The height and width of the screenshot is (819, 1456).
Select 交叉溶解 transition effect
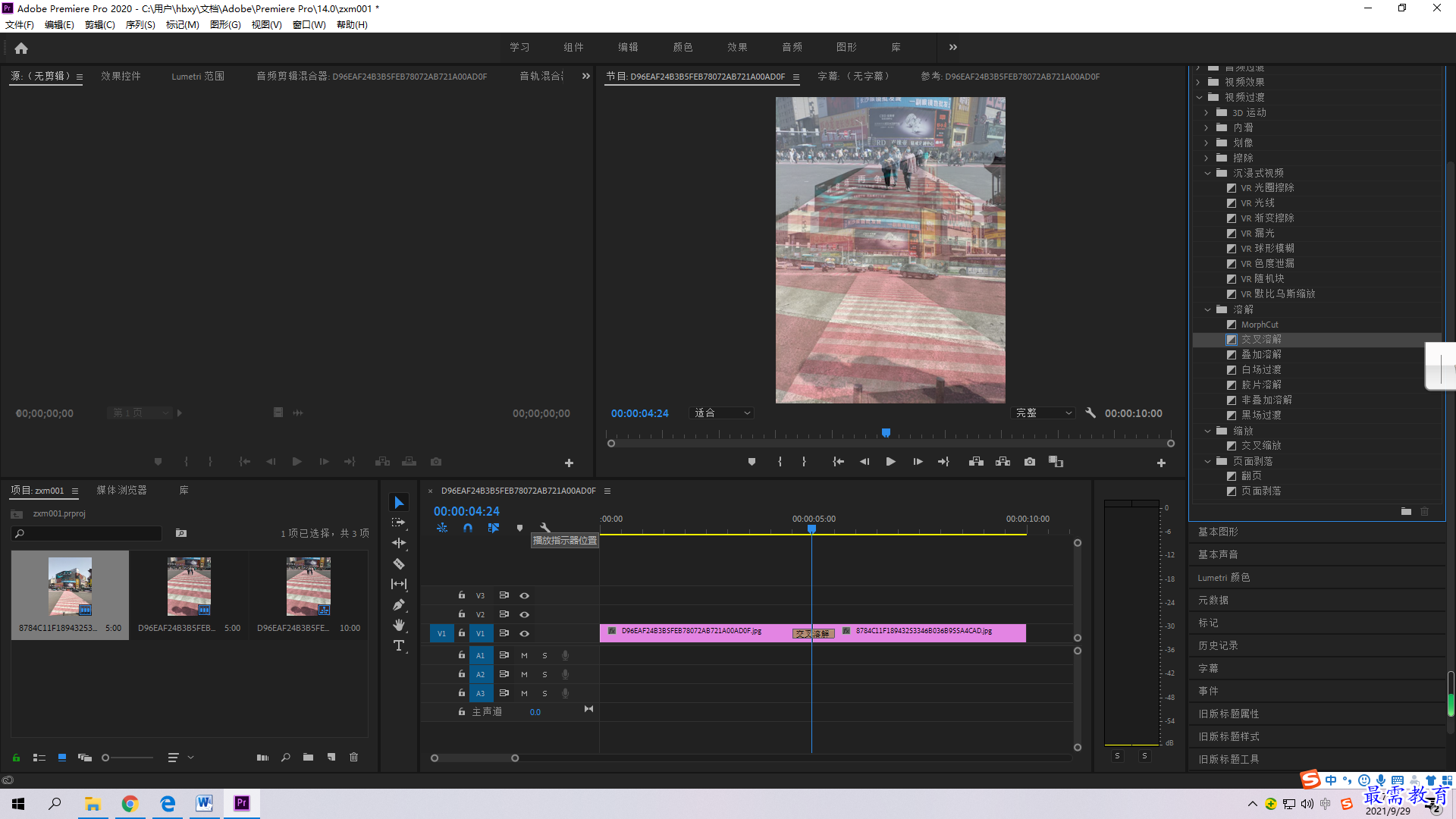point(1260,340)
